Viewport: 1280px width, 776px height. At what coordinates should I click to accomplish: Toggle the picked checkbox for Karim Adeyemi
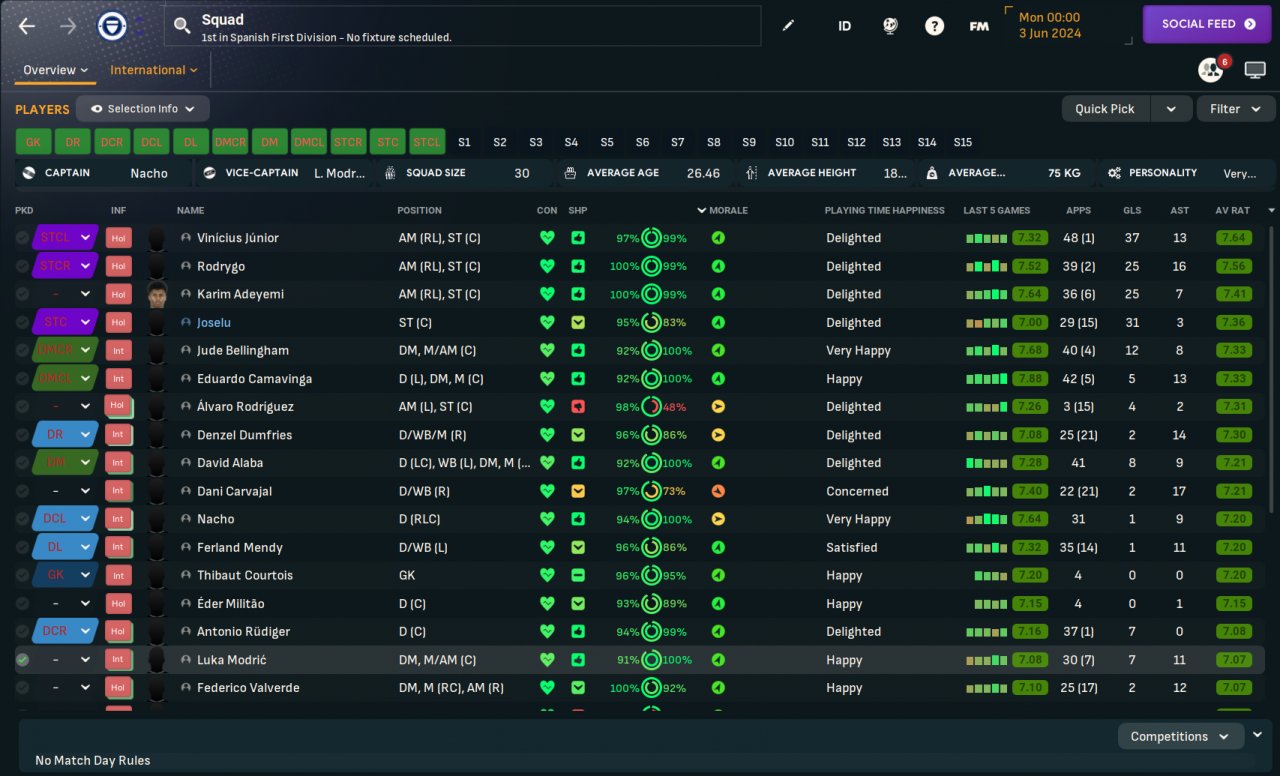(22, 294)
